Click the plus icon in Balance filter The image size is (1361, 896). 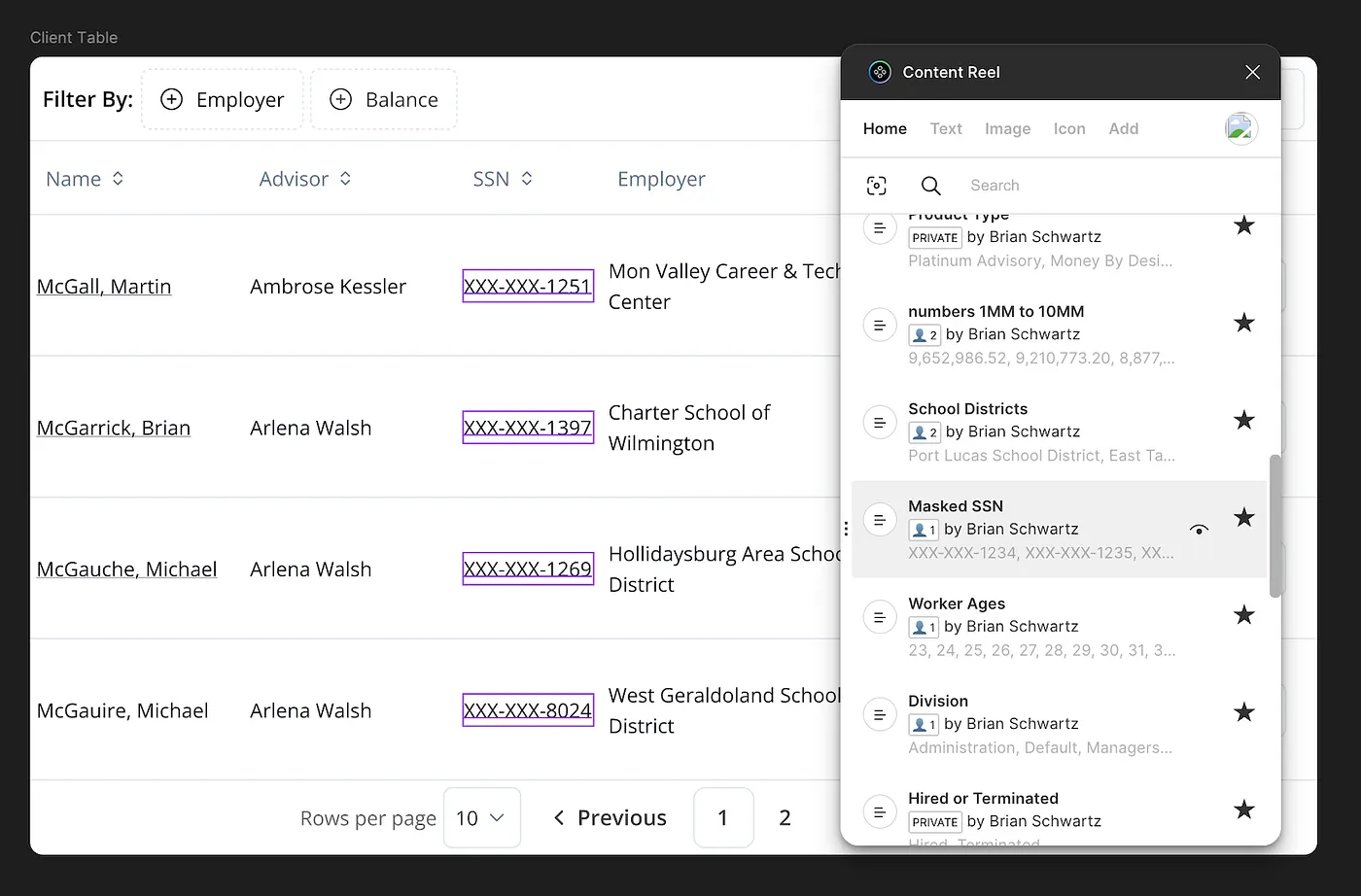click(340, 99)
